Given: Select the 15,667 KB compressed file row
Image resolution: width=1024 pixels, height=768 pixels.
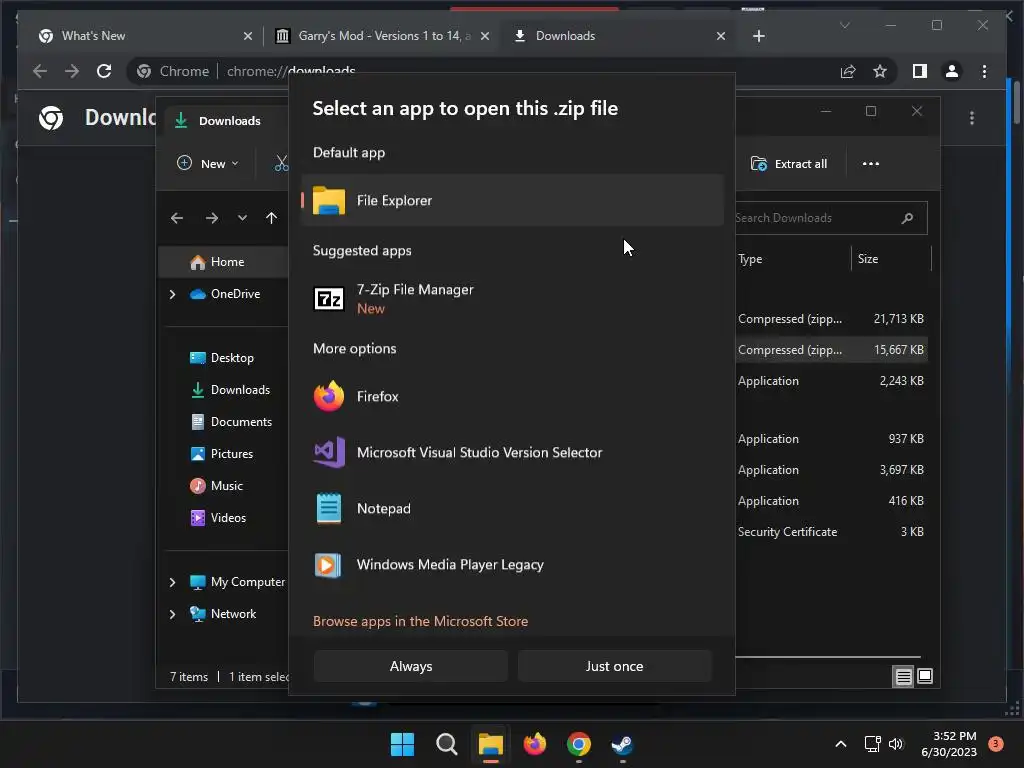Looking at the screenshot, I should tap(831, 350).
